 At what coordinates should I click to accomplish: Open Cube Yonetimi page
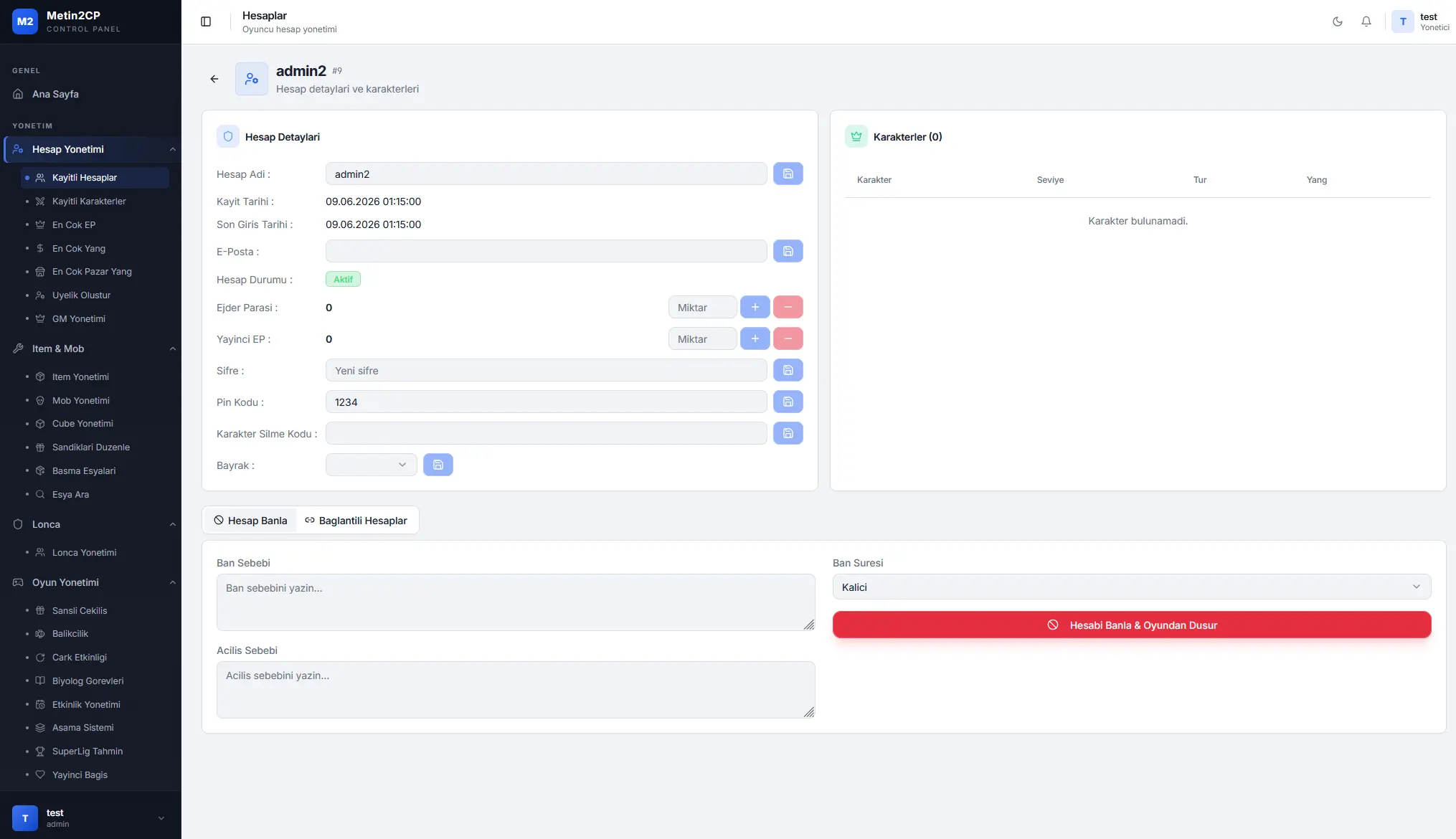tap(95, 423)
